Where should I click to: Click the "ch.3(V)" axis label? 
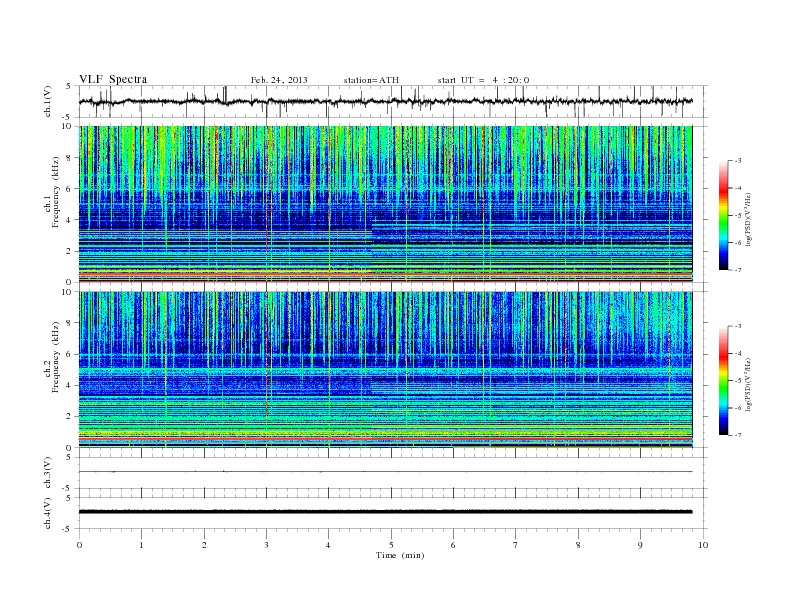[x=47, y=473]
